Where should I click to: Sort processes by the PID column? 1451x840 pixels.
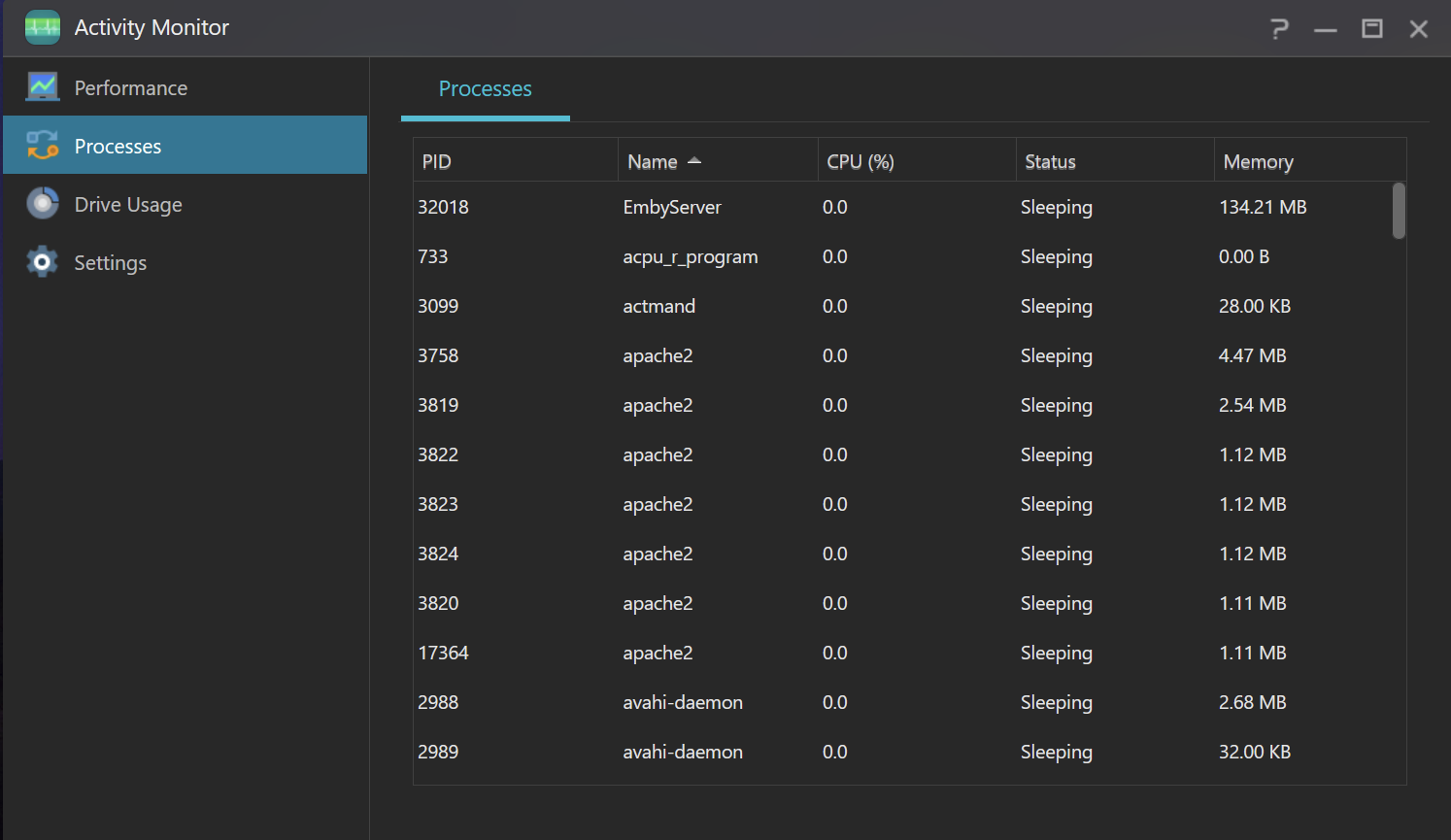(436, 161)
